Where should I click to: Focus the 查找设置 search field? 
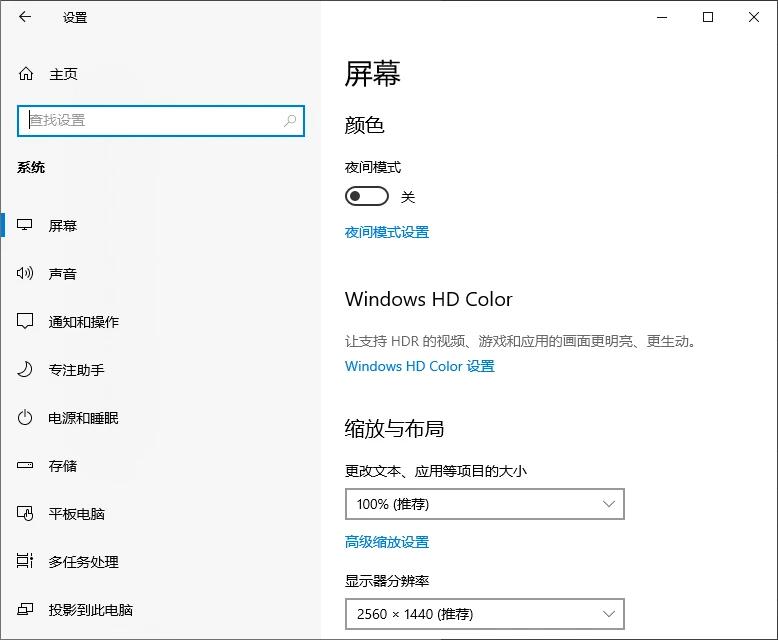150,121
